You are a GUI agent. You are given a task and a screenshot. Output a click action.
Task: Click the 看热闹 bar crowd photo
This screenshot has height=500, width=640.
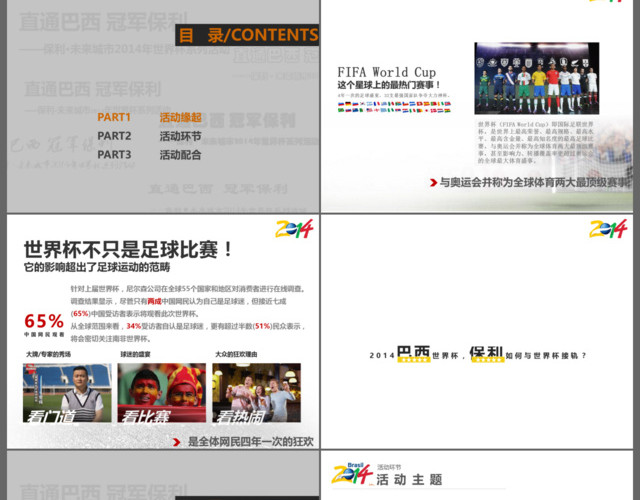[256, 393]
